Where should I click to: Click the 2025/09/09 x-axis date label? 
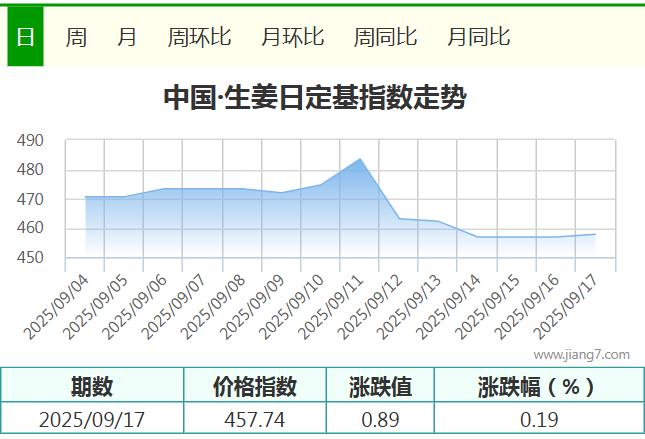[x=252, y=307]
